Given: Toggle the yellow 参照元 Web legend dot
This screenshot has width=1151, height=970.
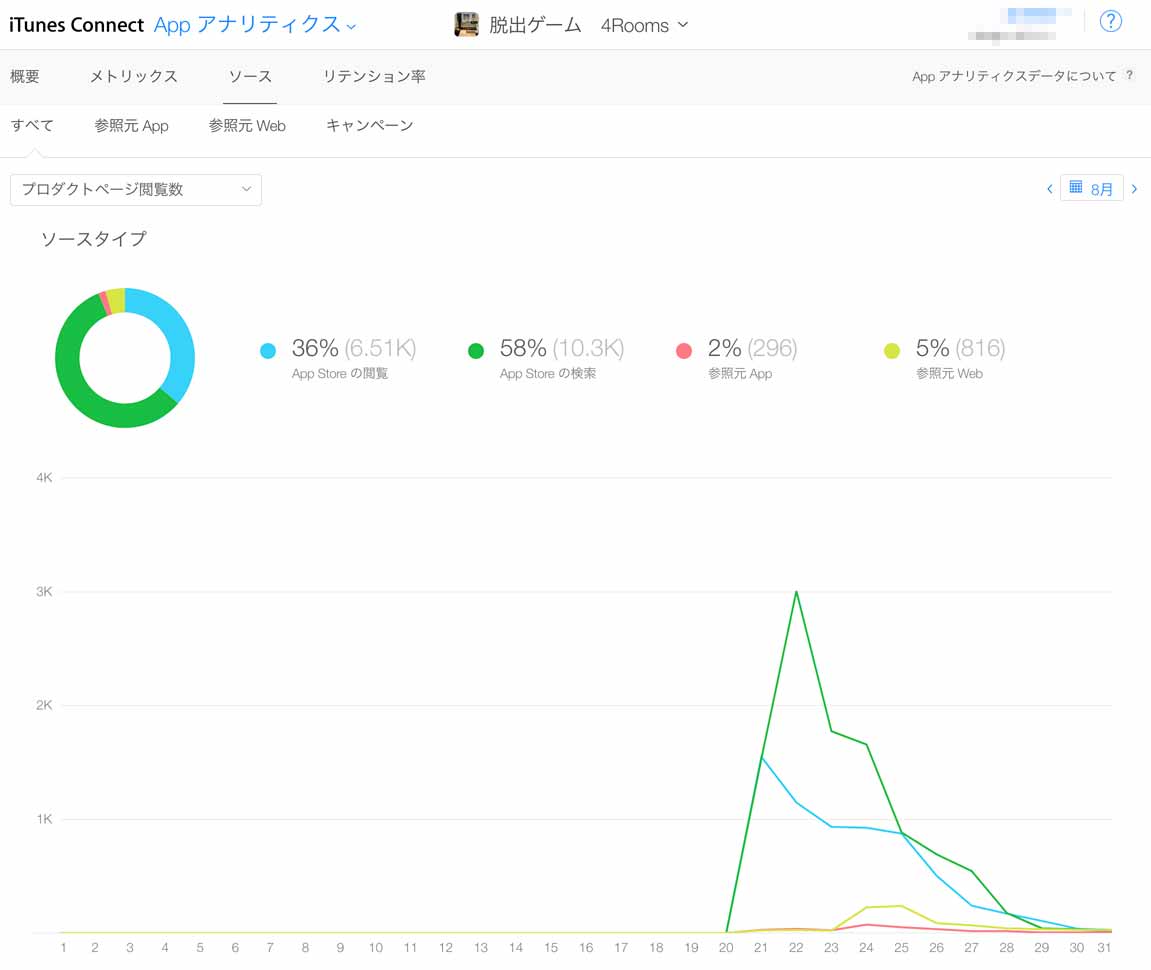Looking at the screenshot, I should tap(892, 351).
